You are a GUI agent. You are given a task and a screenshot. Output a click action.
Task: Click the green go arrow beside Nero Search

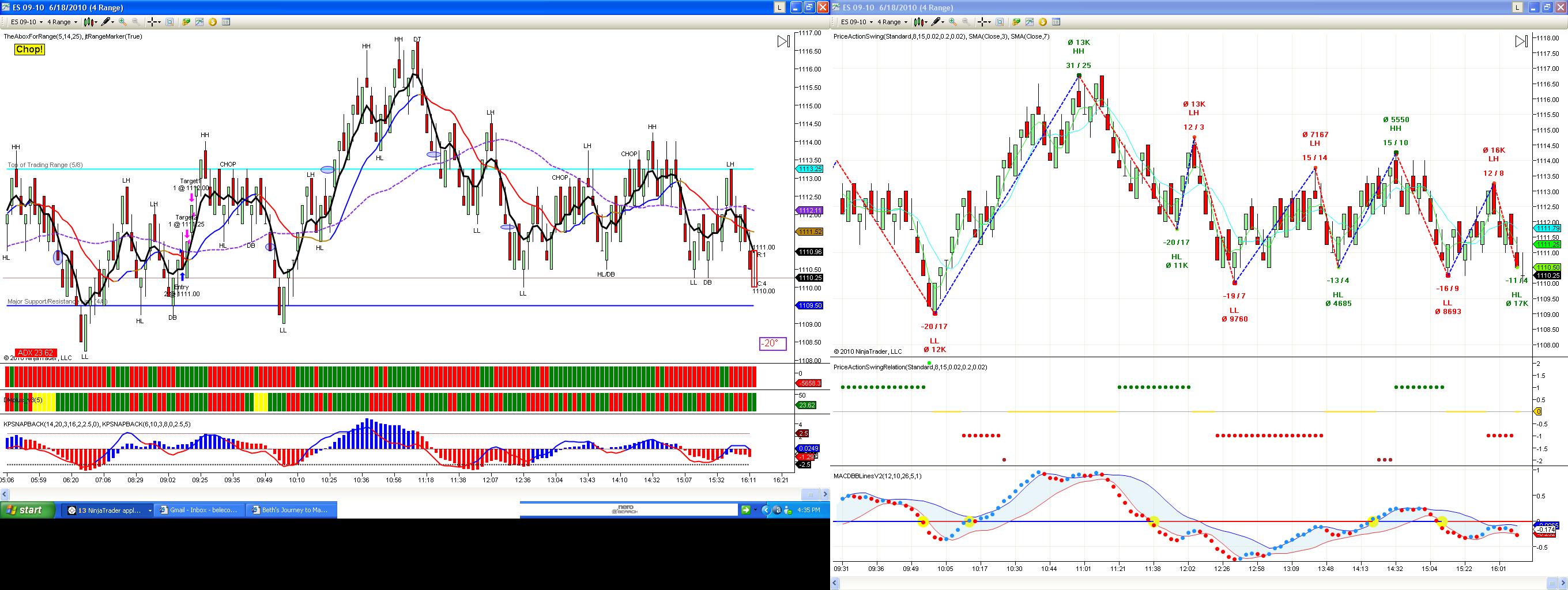(745, 510)
